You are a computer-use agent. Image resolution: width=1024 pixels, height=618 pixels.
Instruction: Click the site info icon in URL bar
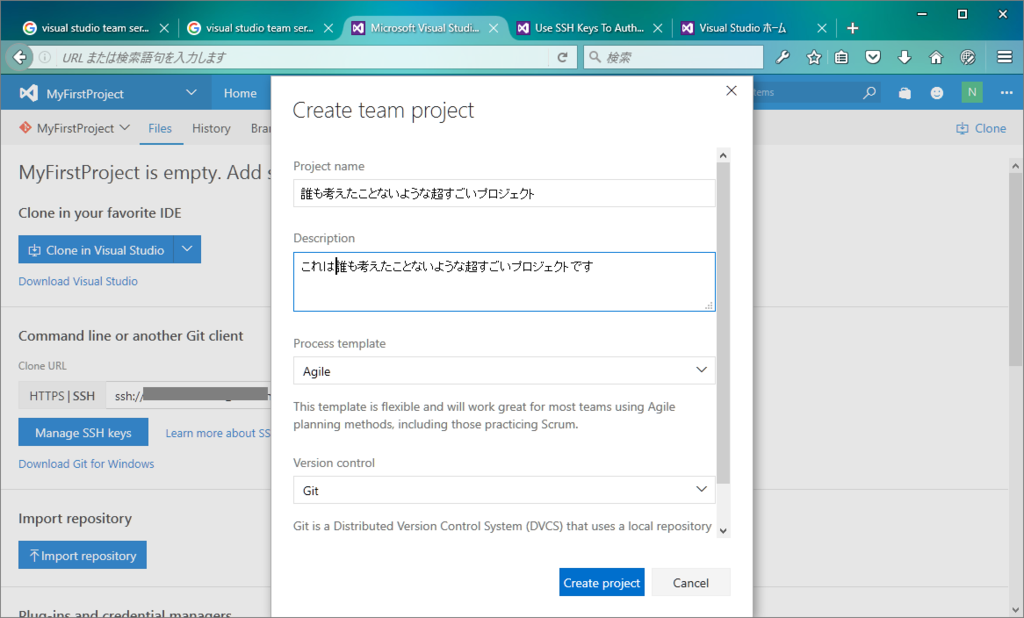click(x=44, y=57)
